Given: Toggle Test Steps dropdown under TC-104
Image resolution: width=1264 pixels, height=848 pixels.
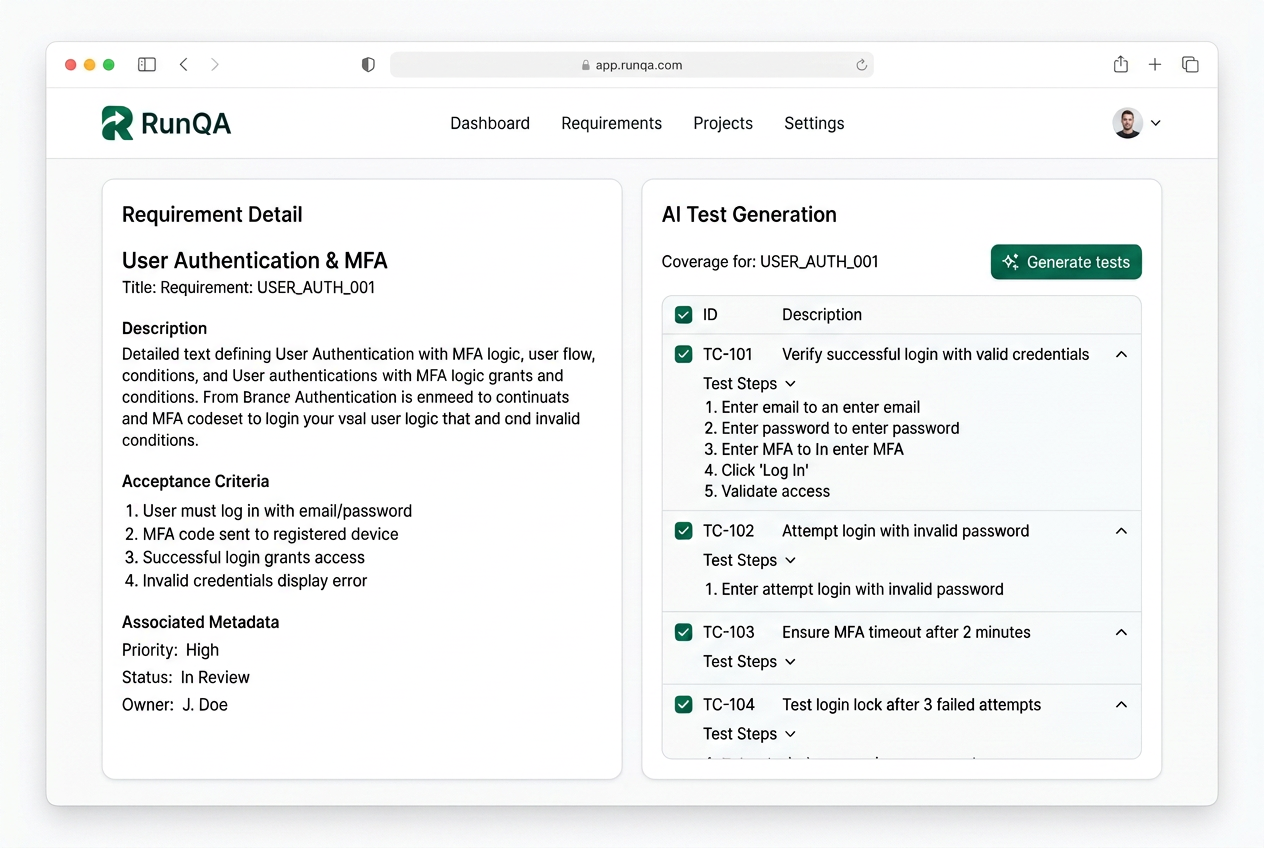Looking at the screenshot, I should coord(750,734).
